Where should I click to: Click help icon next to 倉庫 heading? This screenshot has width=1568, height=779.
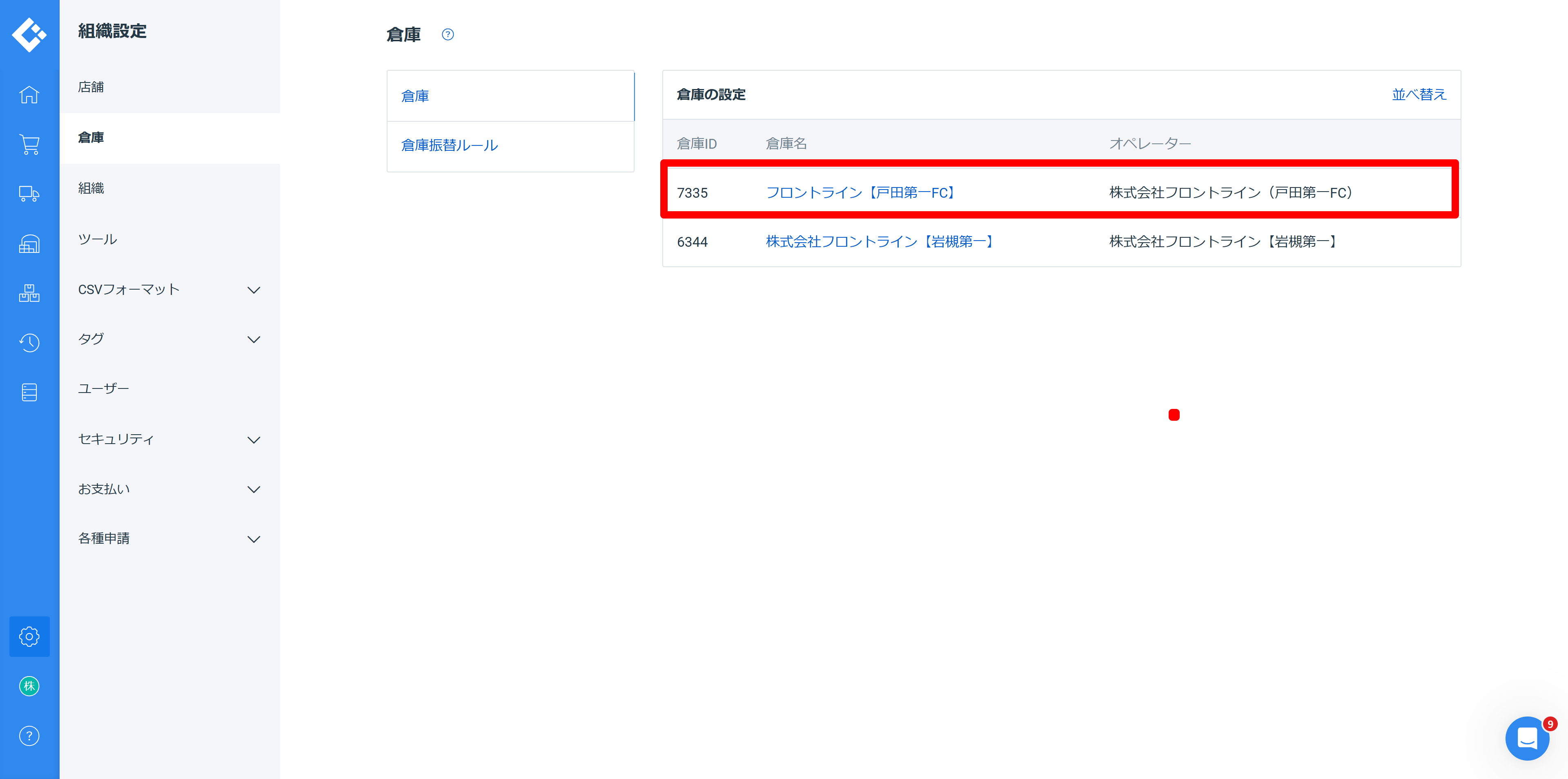pos(448,35)
